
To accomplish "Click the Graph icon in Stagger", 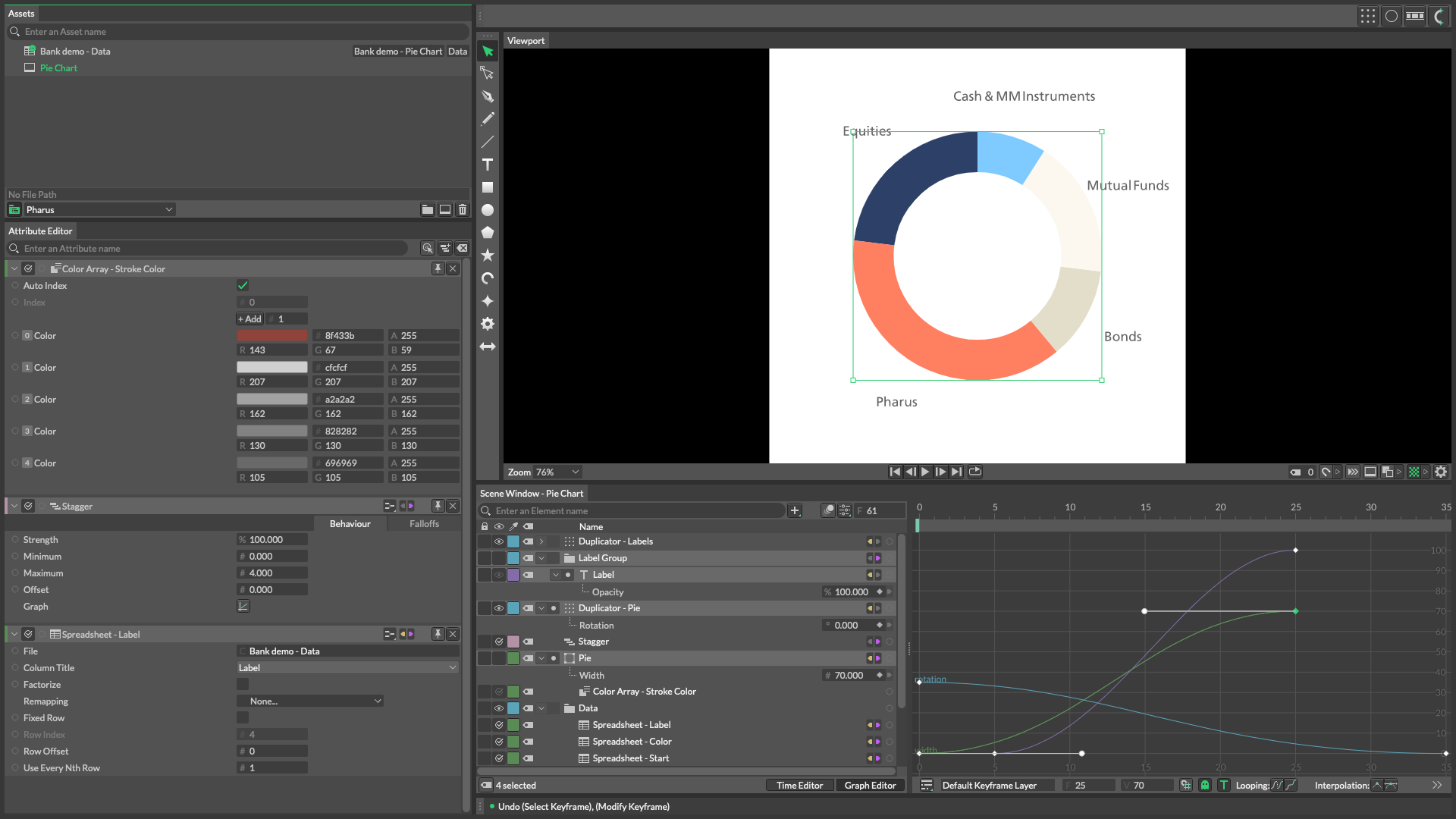I will coord(243,606).
